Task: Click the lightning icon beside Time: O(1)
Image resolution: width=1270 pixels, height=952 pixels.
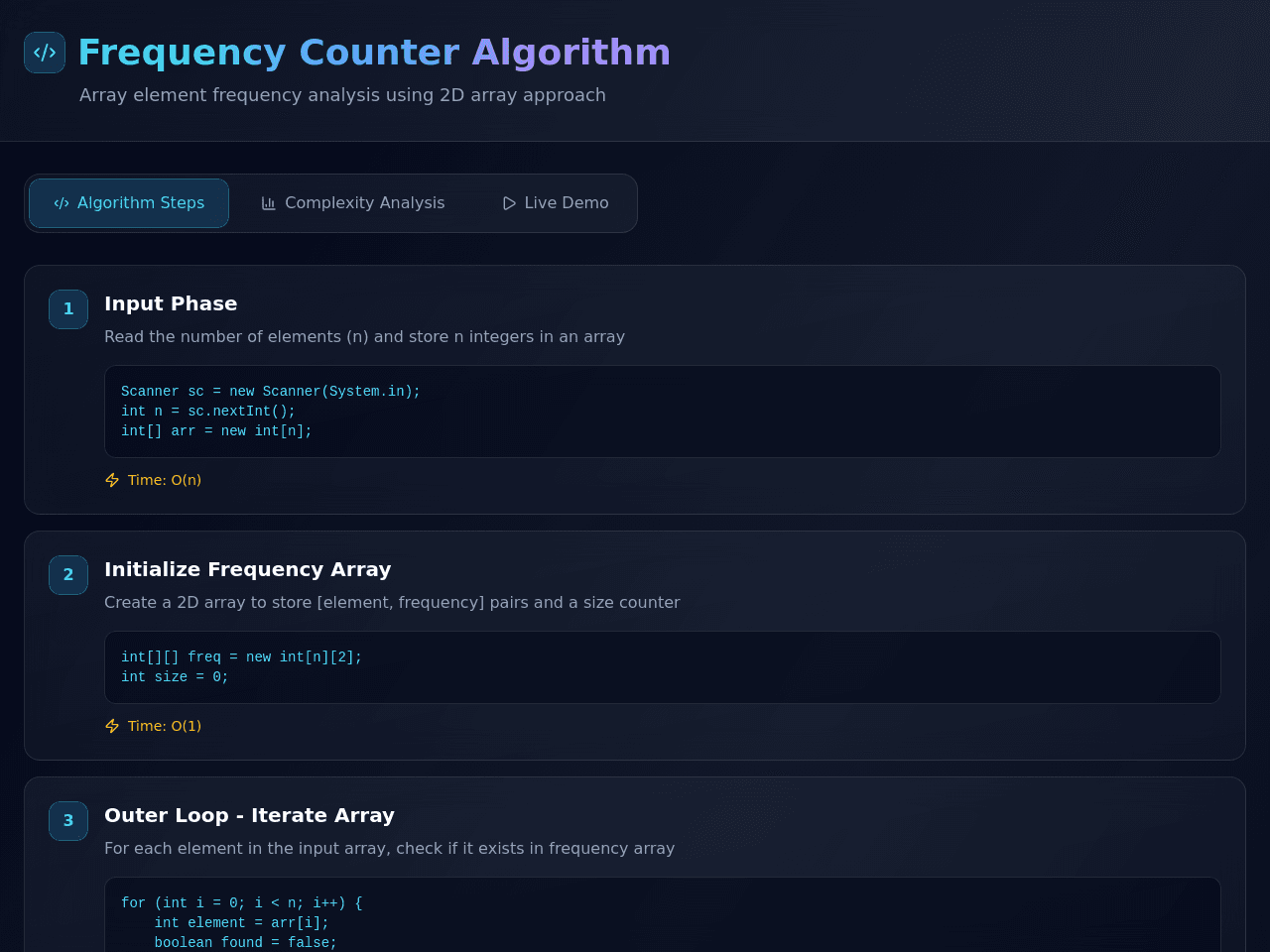Action: tap(112, 726)
